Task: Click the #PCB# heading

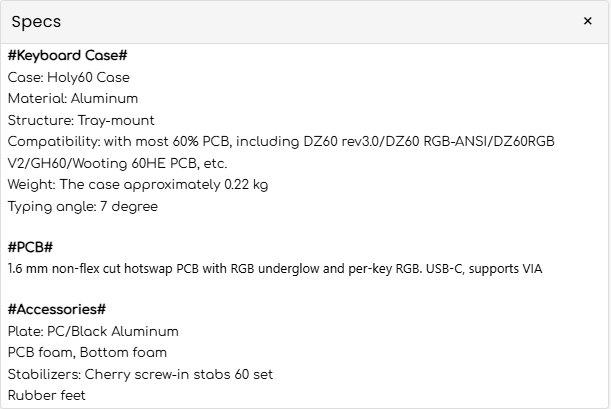Action: [30, 246]
